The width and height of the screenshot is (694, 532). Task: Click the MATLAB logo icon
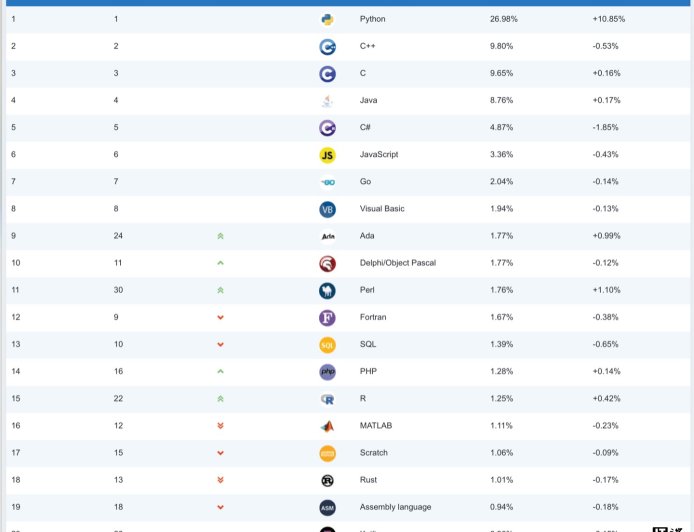(x=327, y=426)
